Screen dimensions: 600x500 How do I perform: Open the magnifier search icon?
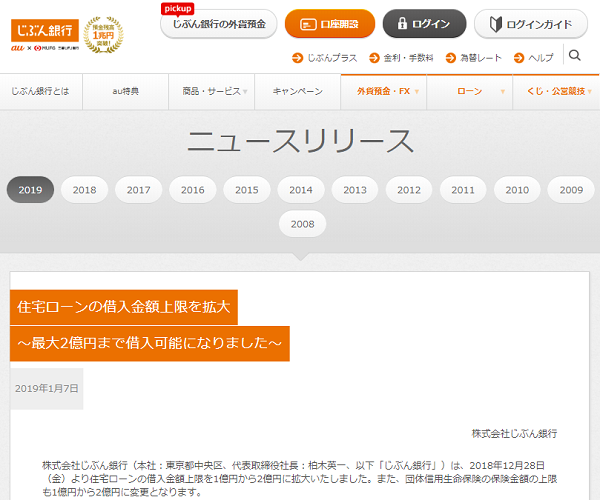pyautogui.click(x=574, y=55)
